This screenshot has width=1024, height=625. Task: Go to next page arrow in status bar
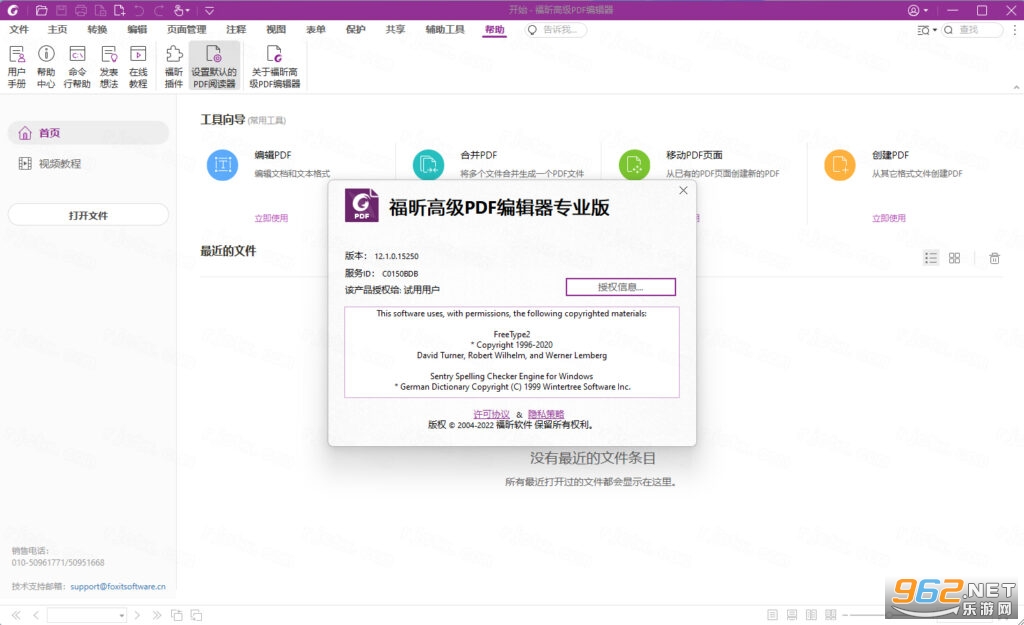[137, 615]
